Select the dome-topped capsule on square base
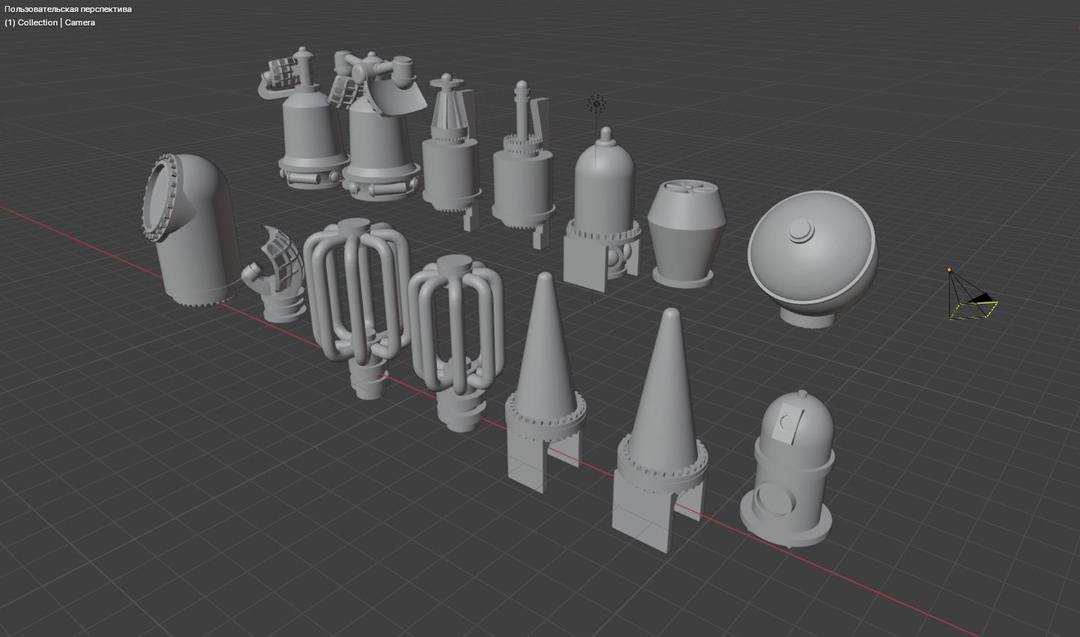 (603, 210)
